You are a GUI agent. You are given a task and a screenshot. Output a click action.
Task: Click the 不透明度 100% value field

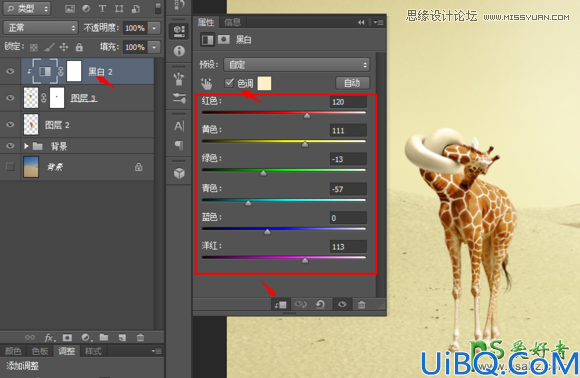[x=135, y=28]
